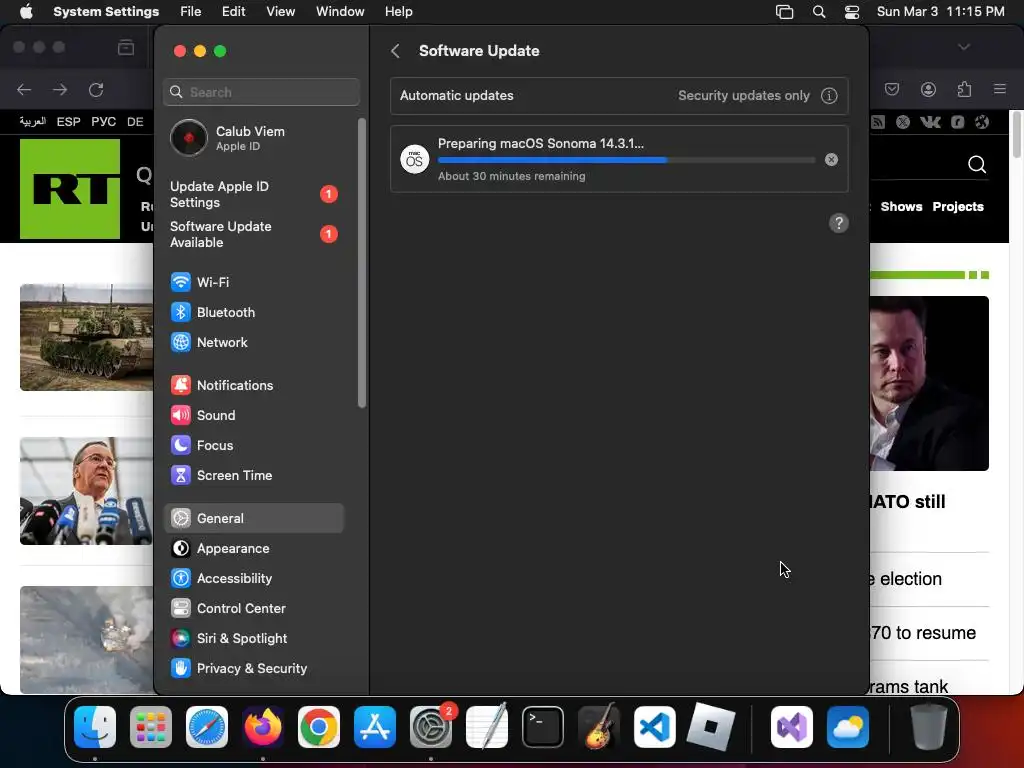Open Finder from the Dock
This screenshot has width=1024, height=768.
[x=95, y=727]
